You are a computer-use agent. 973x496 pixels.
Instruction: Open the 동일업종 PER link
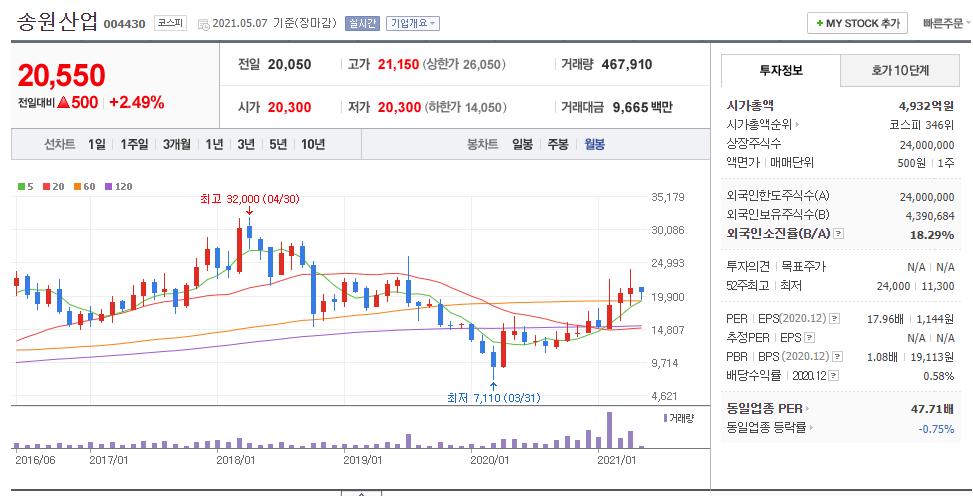pos(768,408)
